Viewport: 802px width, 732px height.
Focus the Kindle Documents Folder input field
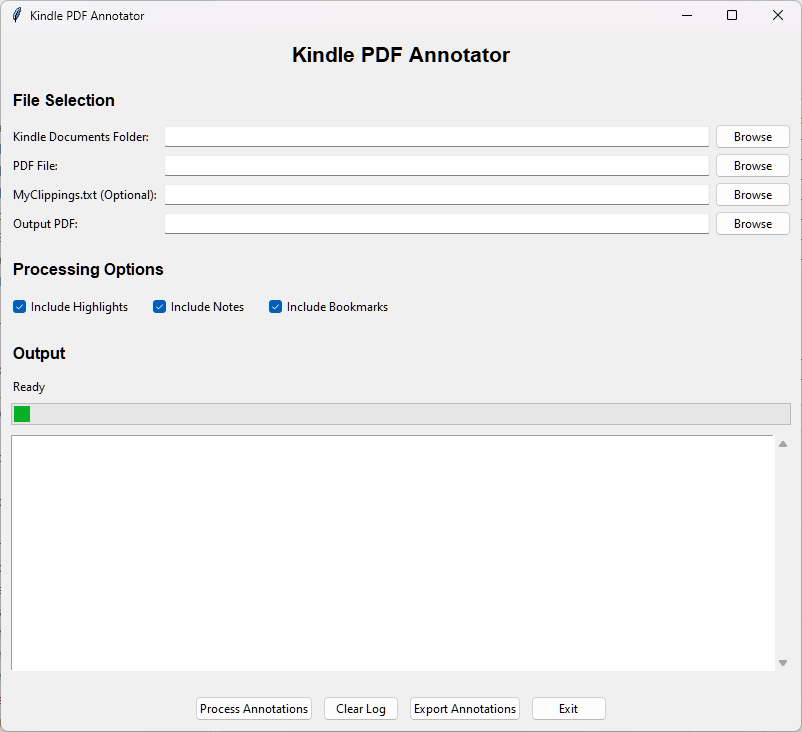pyautogui.click(x=436, y=137)
